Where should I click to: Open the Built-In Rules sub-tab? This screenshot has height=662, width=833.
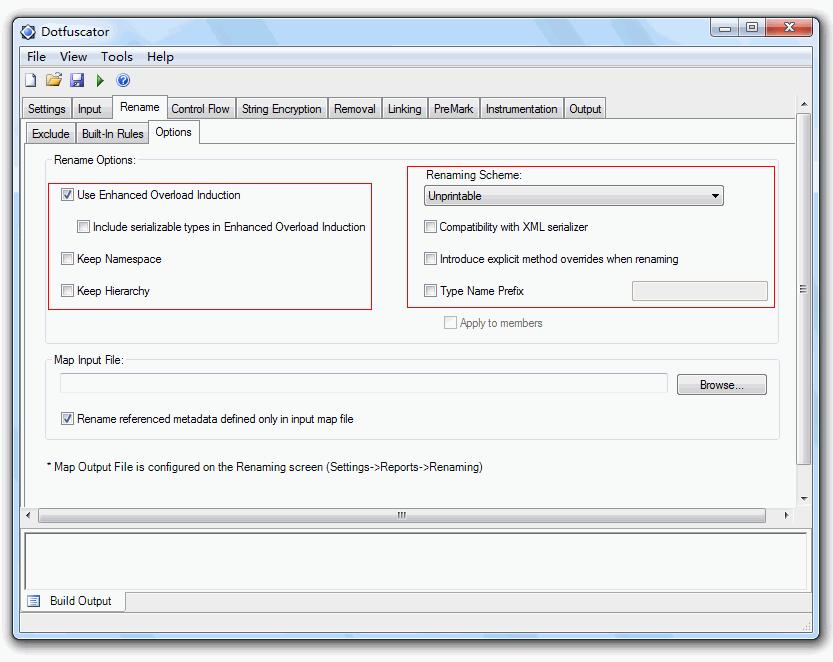coord(113,133)
